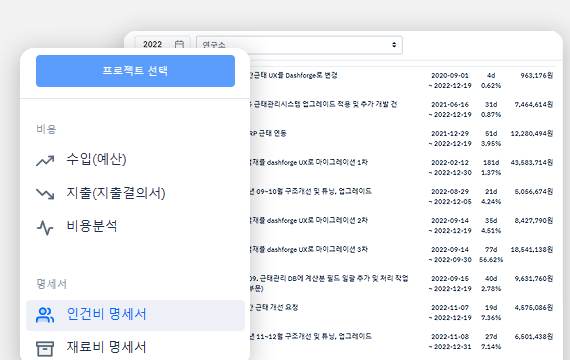Click the 비용분석 activity pulse icon

(45, 228)
